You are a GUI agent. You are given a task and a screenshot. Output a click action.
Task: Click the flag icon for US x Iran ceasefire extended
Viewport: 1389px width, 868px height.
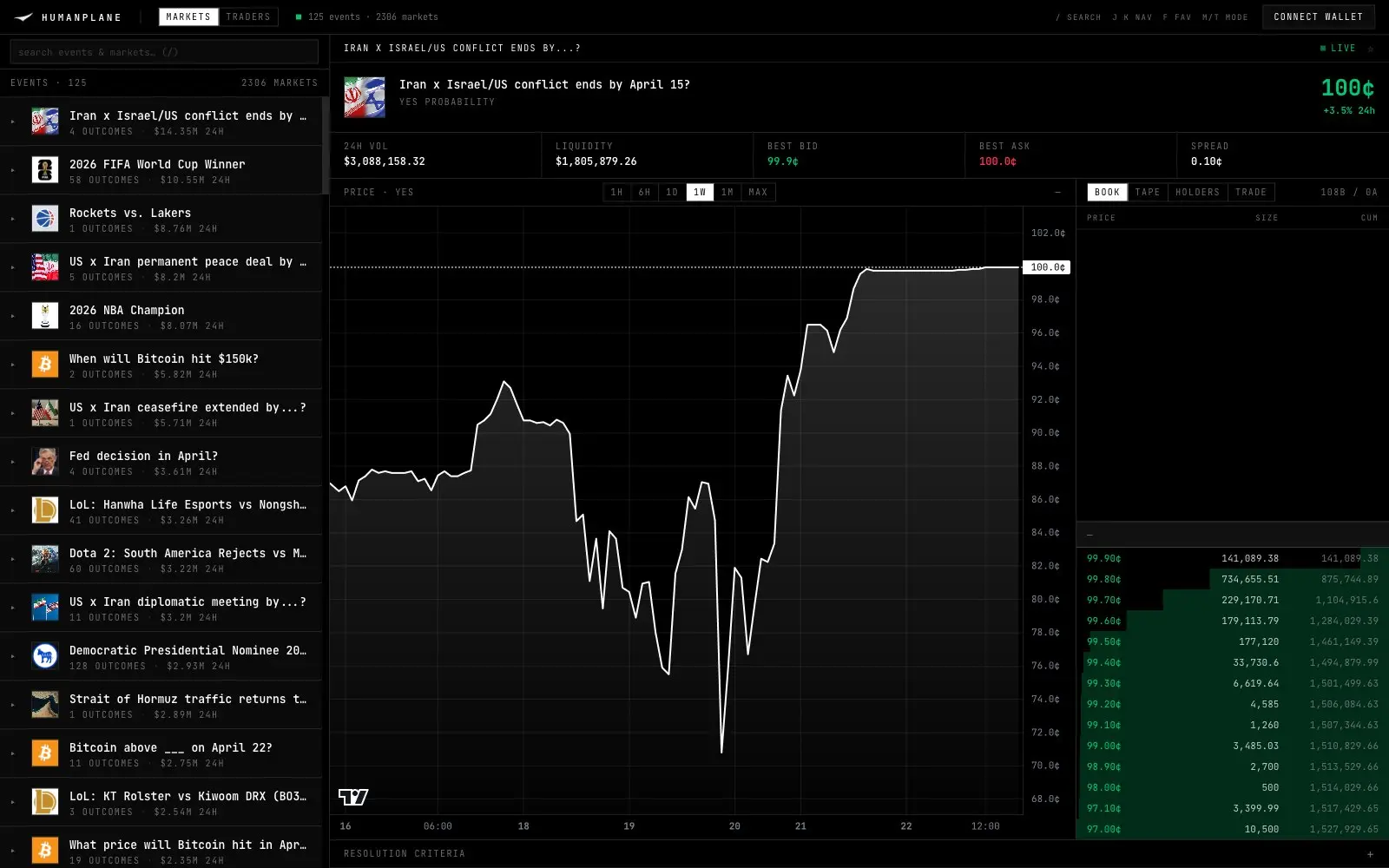point(45,413)
